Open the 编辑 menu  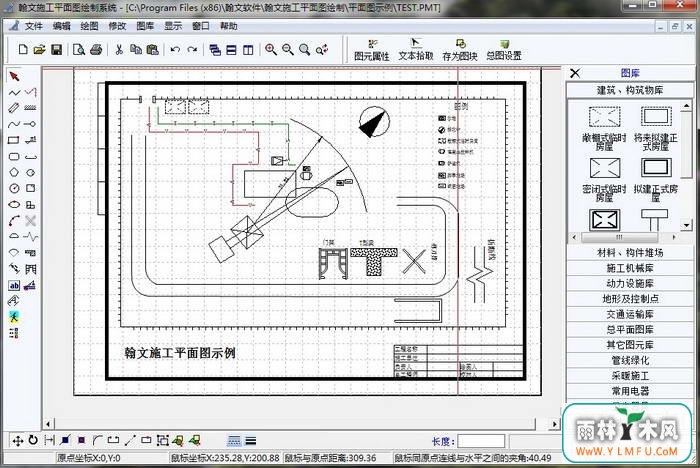click(62, 26)
